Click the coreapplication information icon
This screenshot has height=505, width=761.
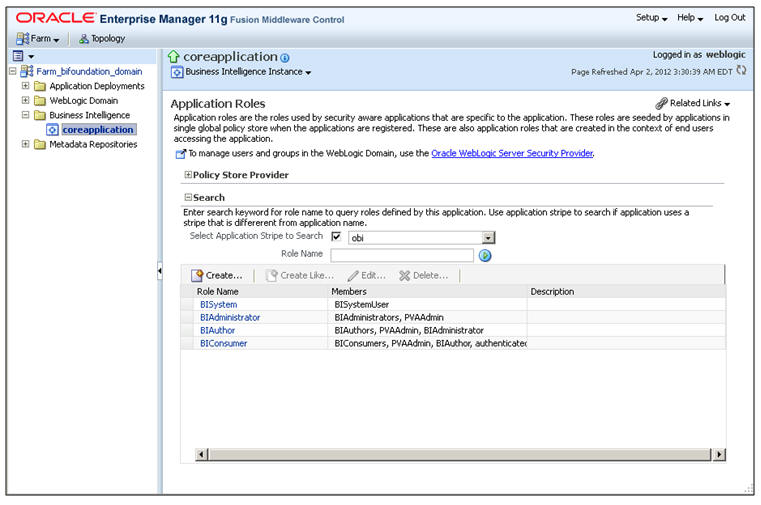coord(285,58)
